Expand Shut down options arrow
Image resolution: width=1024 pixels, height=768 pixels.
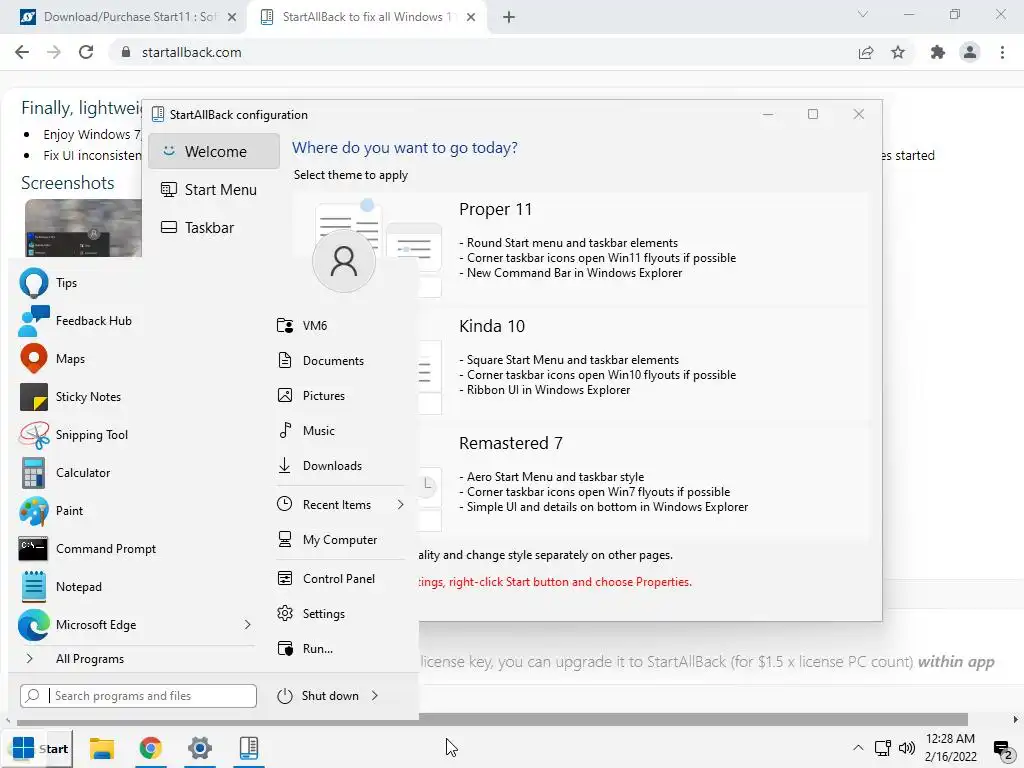[x=375, y=696]
